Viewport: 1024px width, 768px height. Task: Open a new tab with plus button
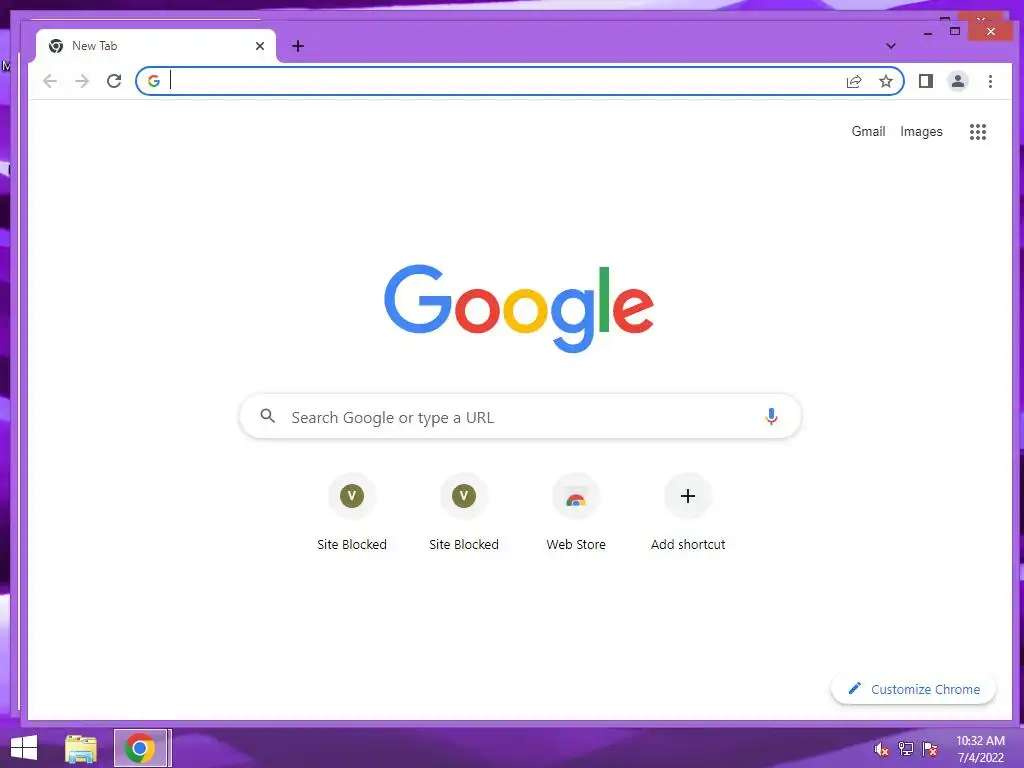point(298,46)
